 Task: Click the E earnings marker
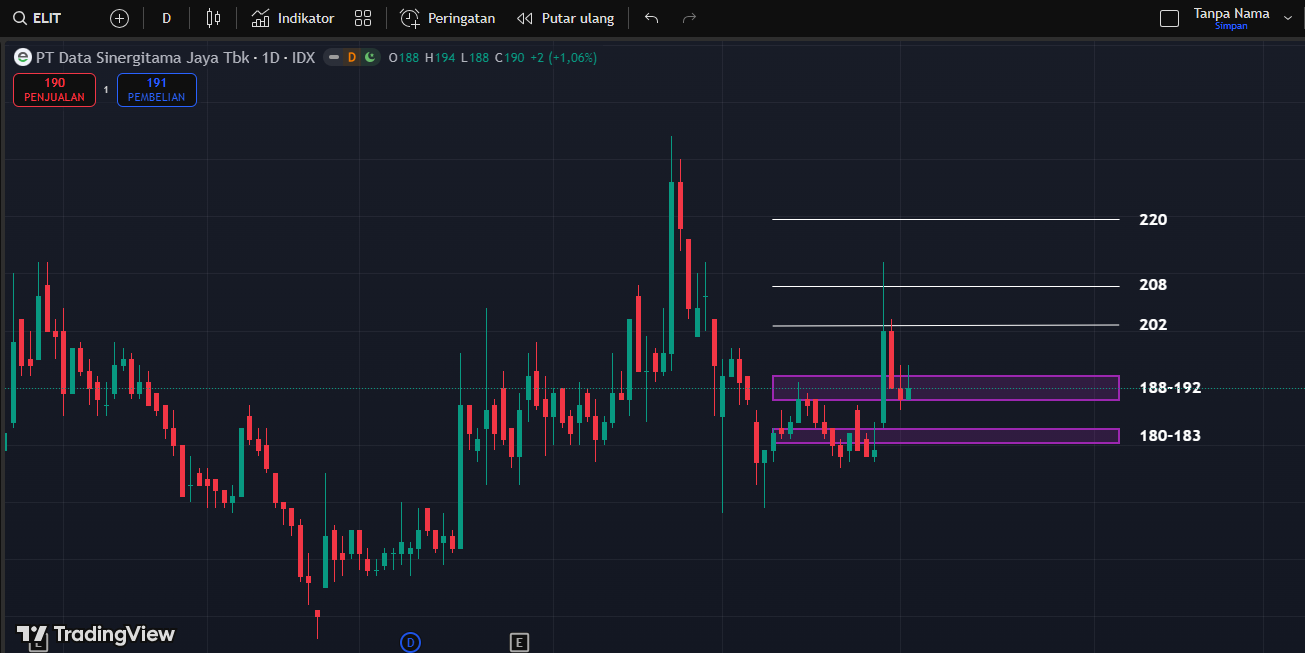click(x=518, y=642)
